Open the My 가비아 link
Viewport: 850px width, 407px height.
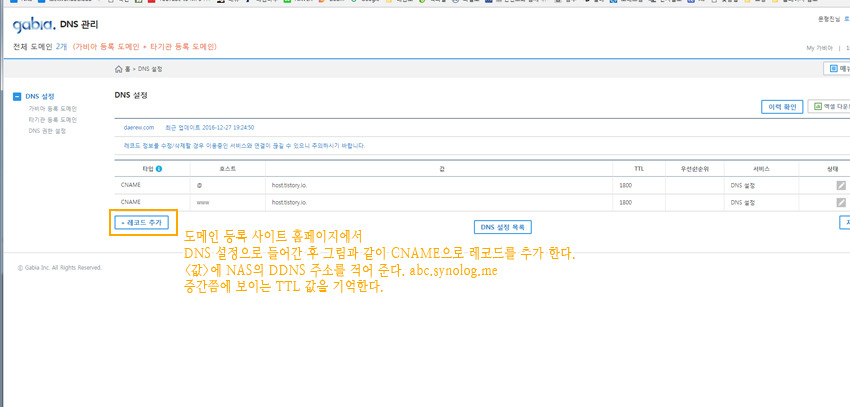819,47
